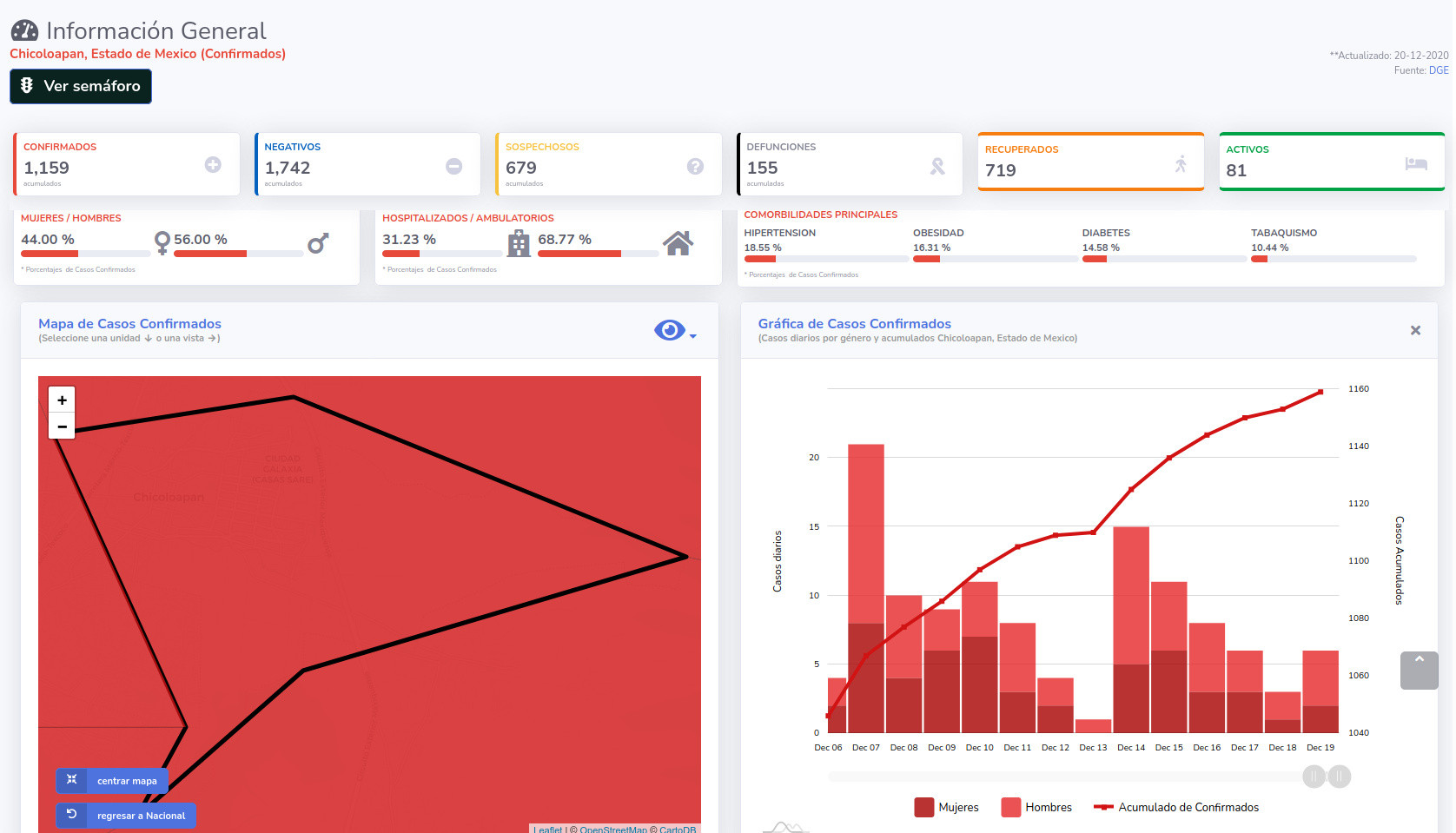Click the CONFIRMADOS card value 1,159

point(46,168)
